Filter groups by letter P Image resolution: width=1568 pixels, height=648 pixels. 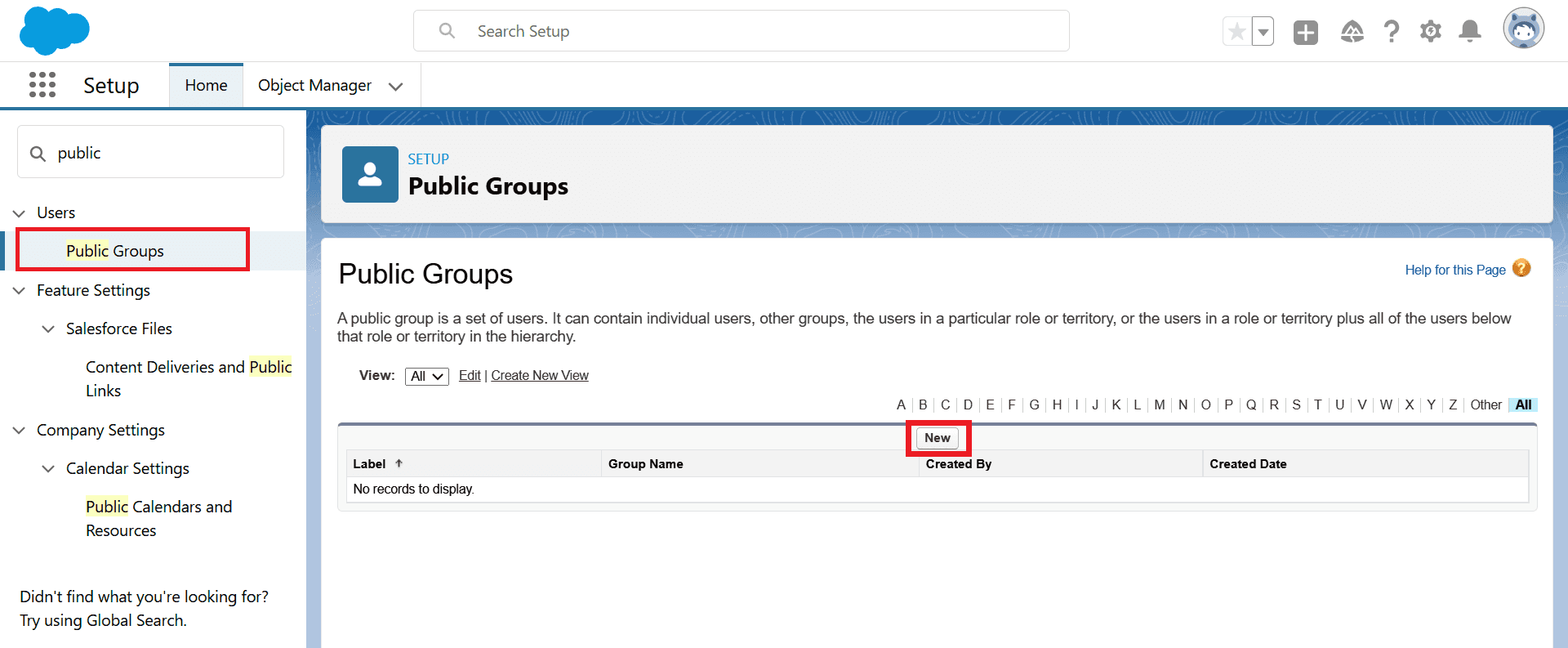[1228, 405]
